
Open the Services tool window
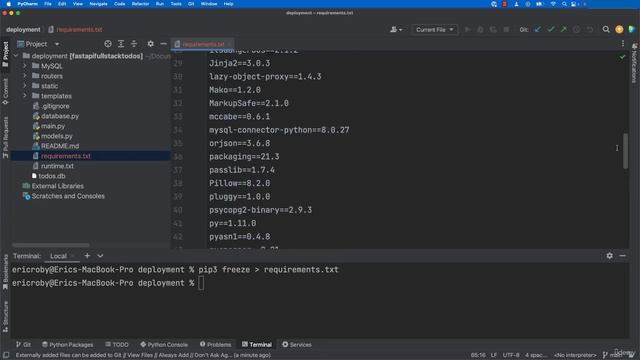tap(296, 344)
